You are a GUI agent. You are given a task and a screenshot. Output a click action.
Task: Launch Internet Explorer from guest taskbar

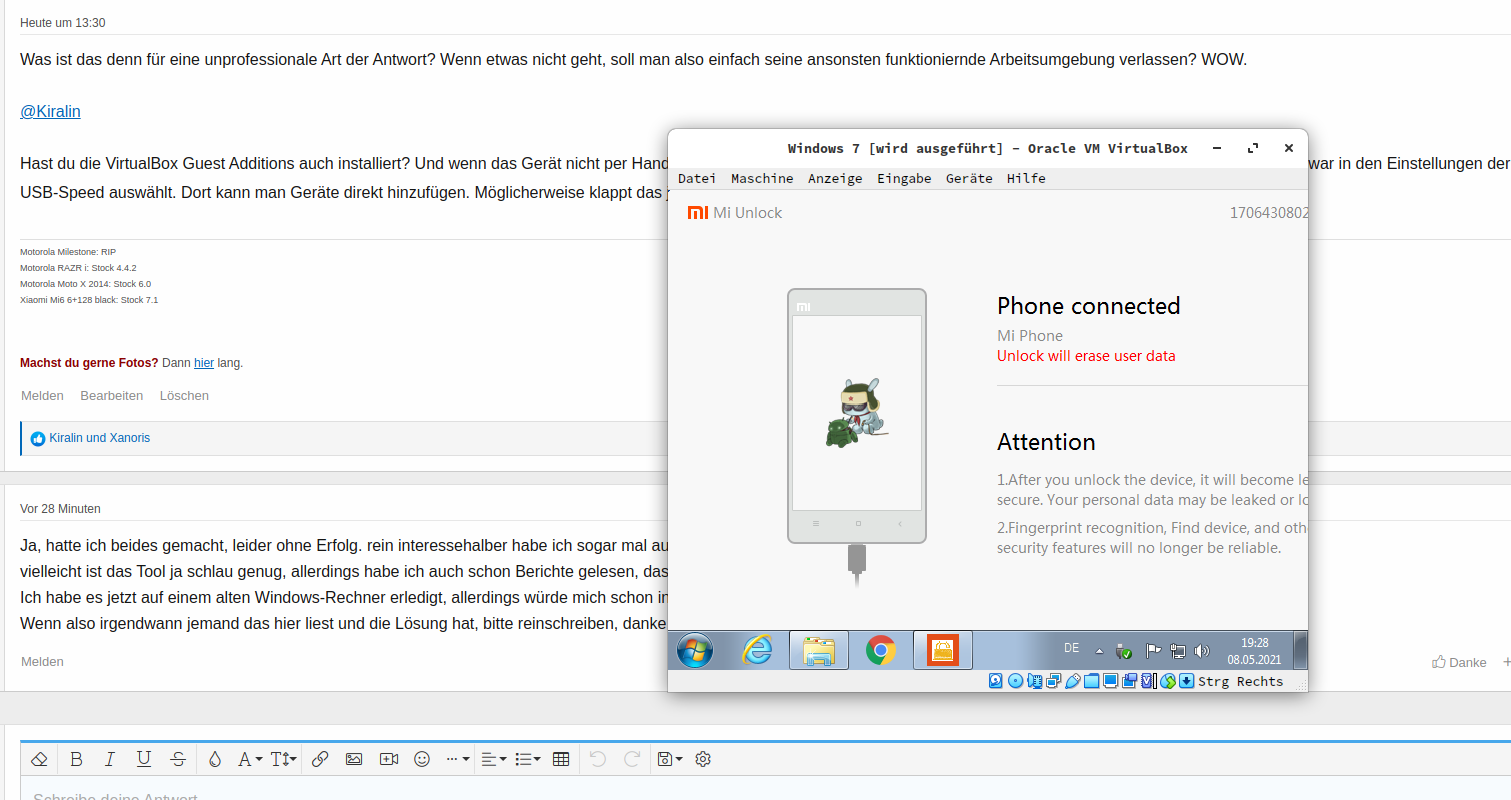click(x=758, y=651)
